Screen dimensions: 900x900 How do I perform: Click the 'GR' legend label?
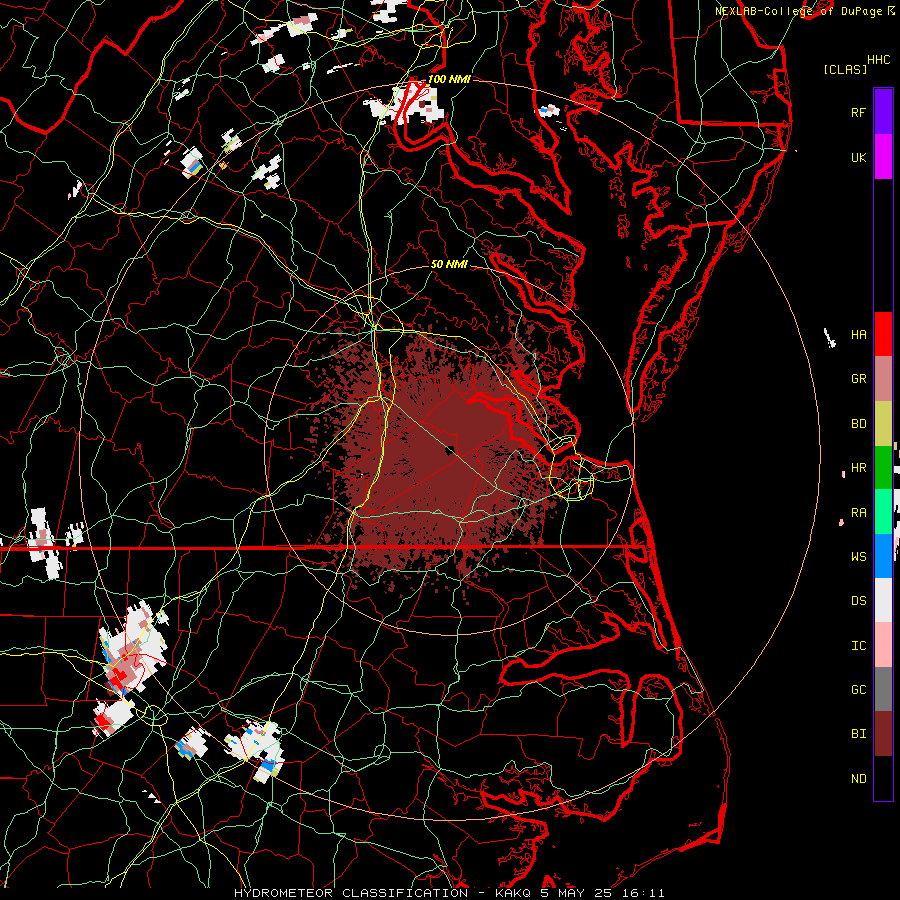(858, 379)
